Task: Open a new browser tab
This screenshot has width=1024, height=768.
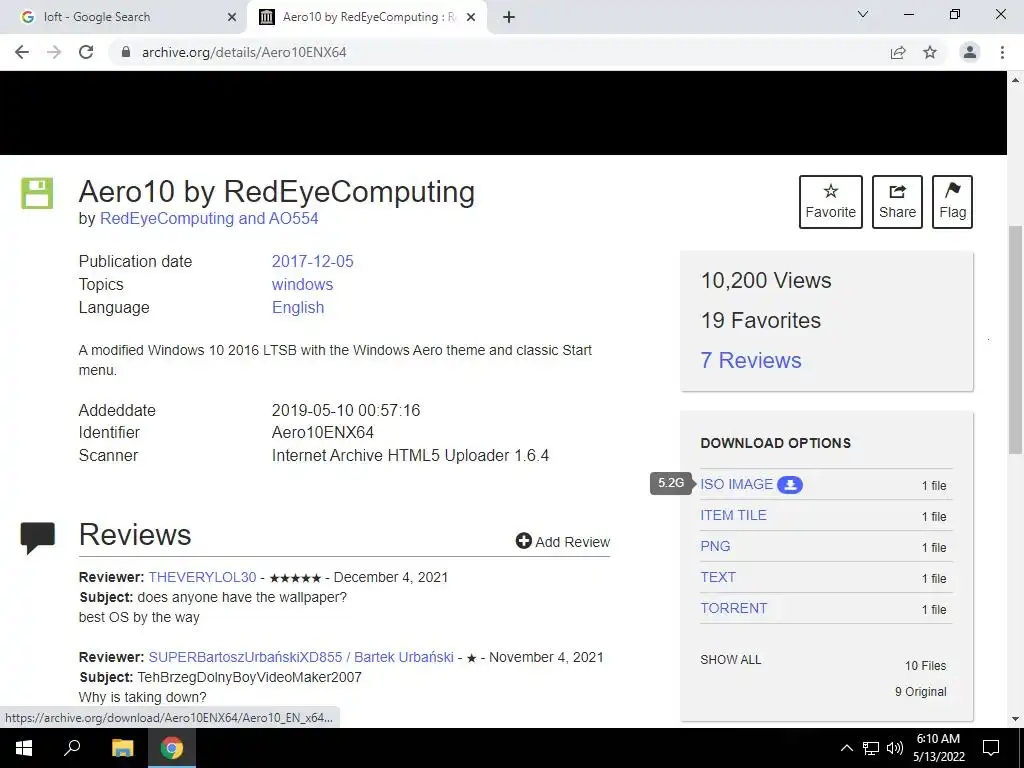Action: tap(509, 17)
